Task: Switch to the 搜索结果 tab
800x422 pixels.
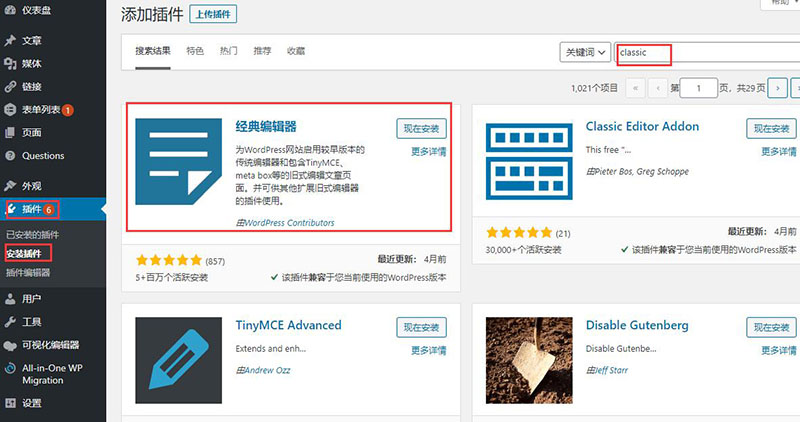Action: pyautogui.click(x=153, y=51)
